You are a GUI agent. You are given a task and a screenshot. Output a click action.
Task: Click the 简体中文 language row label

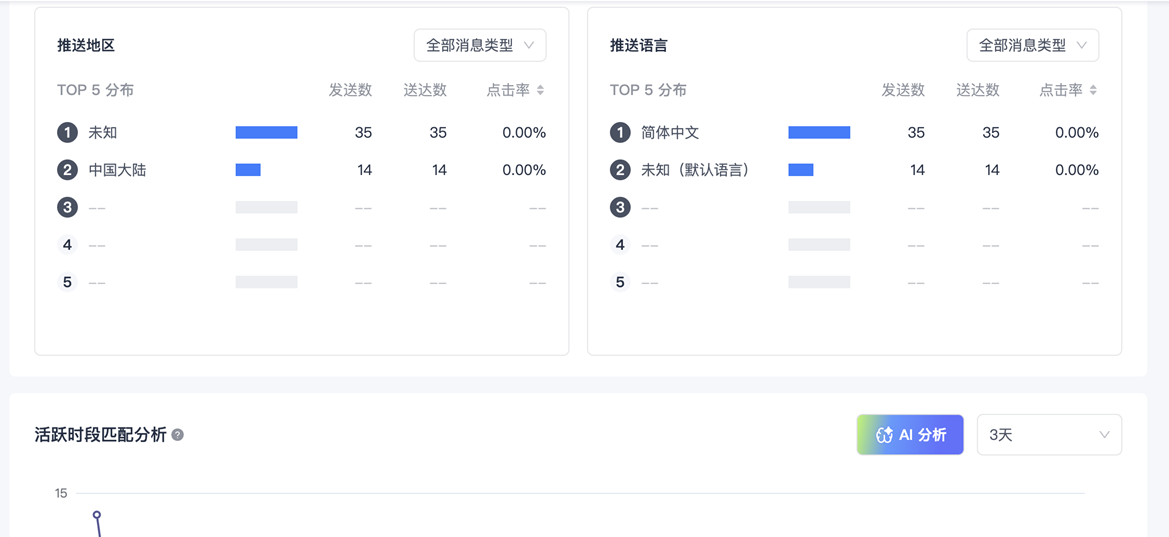tap(670, 132)
